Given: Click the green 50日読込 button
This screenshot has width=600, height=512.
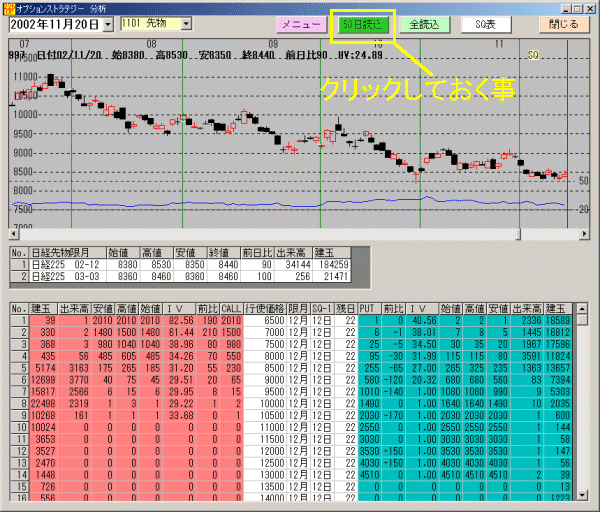Looking at the screenshot, I should [x=362, y=25].
